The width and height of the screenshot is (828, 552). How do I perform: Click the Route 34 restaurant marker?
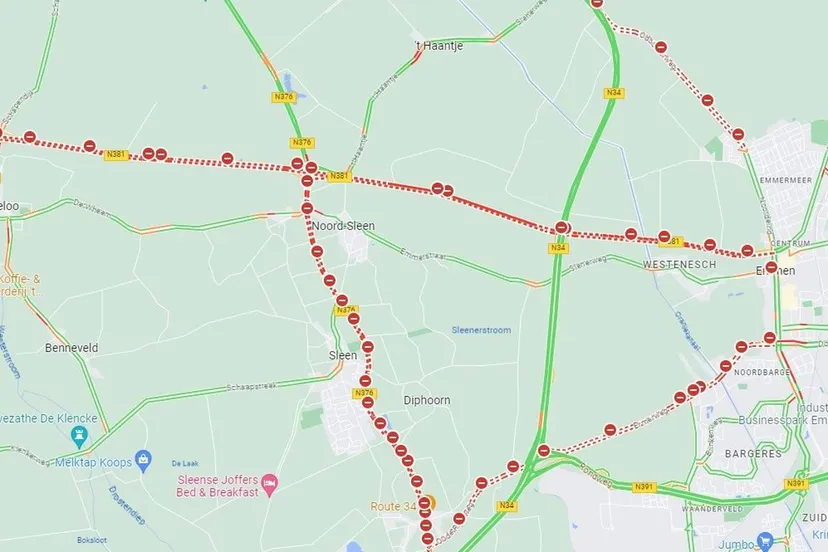[x=431, y=502]
